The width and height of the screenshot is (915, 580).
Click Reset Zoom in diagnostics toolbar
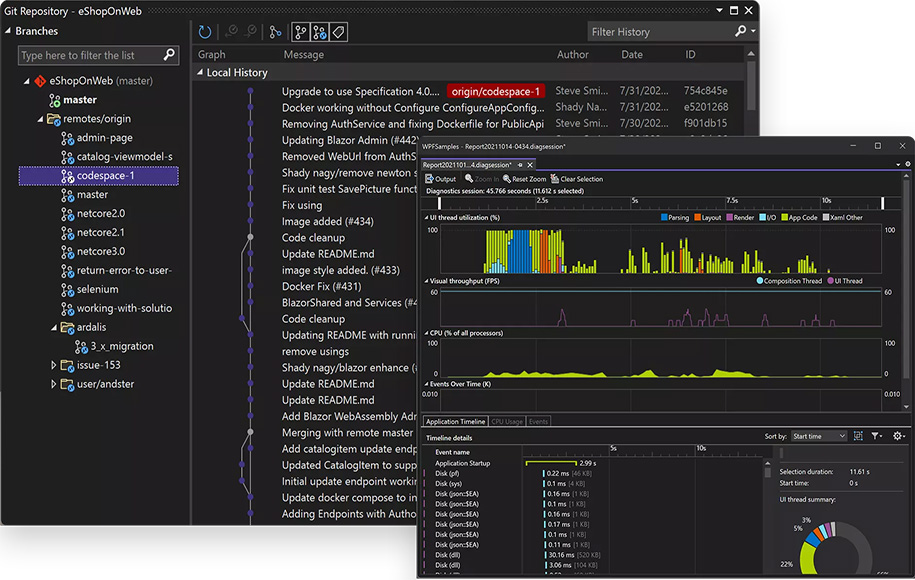click(x=524, y=179)
